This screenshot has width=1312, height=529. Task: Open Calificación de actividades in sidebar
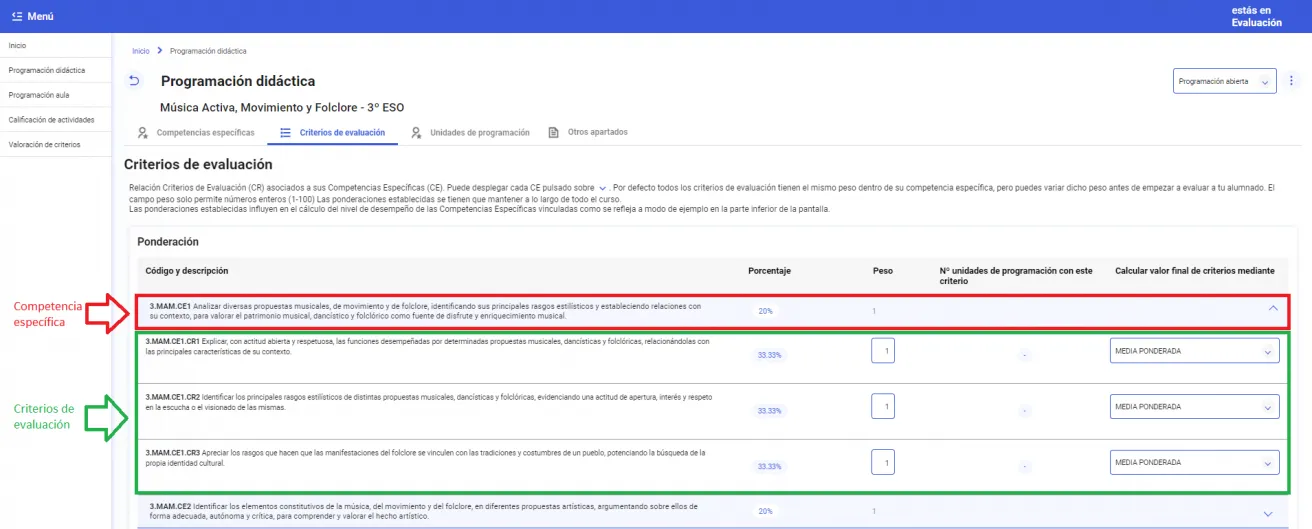click(51, 120)
